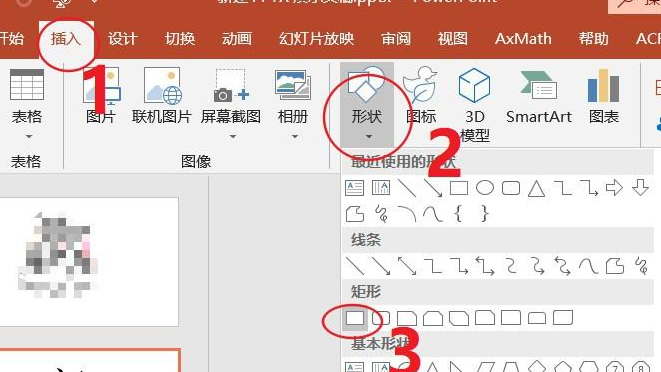This screenshot has width=661, height=372.
Task: Choose the arc shape in recently used
Action: [x=407, y=213]
